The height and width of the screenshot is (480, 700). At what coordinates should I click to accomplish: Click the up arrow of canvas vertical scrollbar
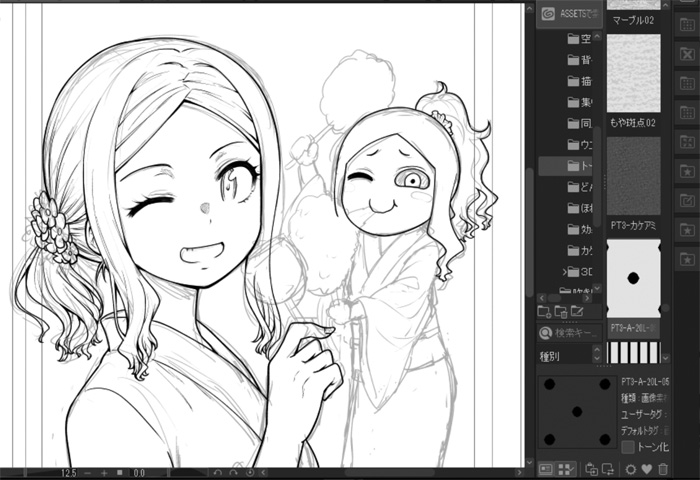[529, 8]
